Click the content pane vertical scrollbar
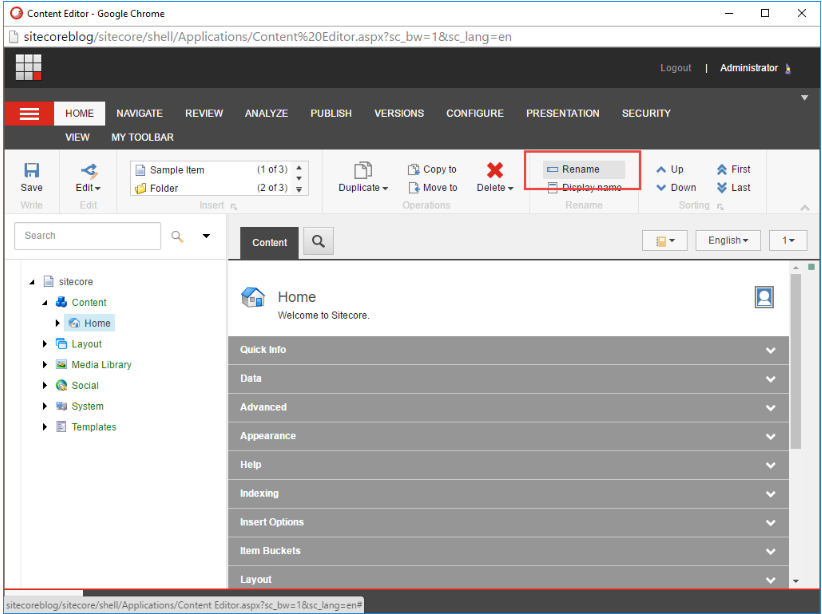The height and width of the screenshot is (614, 822). pos(796,362)
